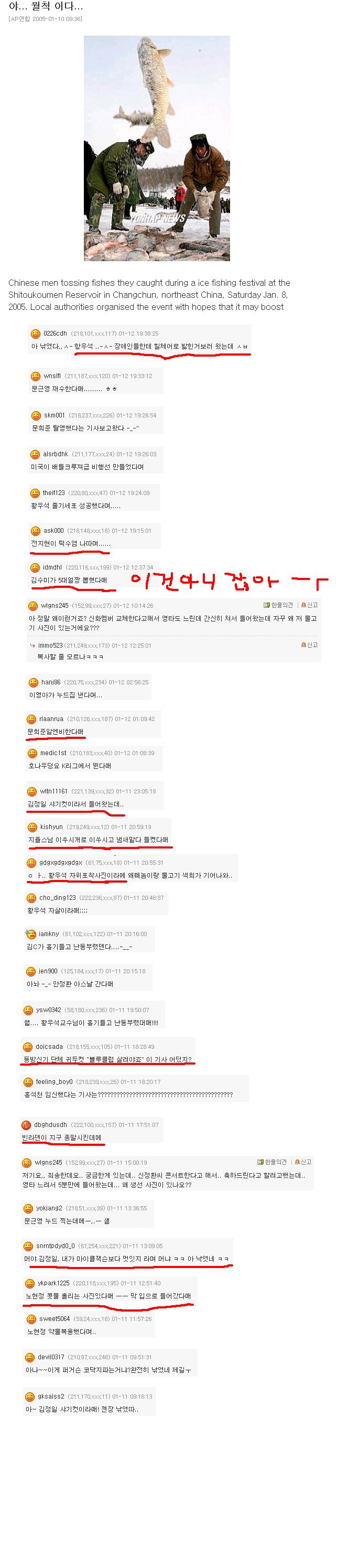Click the smiley icon beside 0226cdh
The image size is (359, 1568).
(x=36, y=334)
